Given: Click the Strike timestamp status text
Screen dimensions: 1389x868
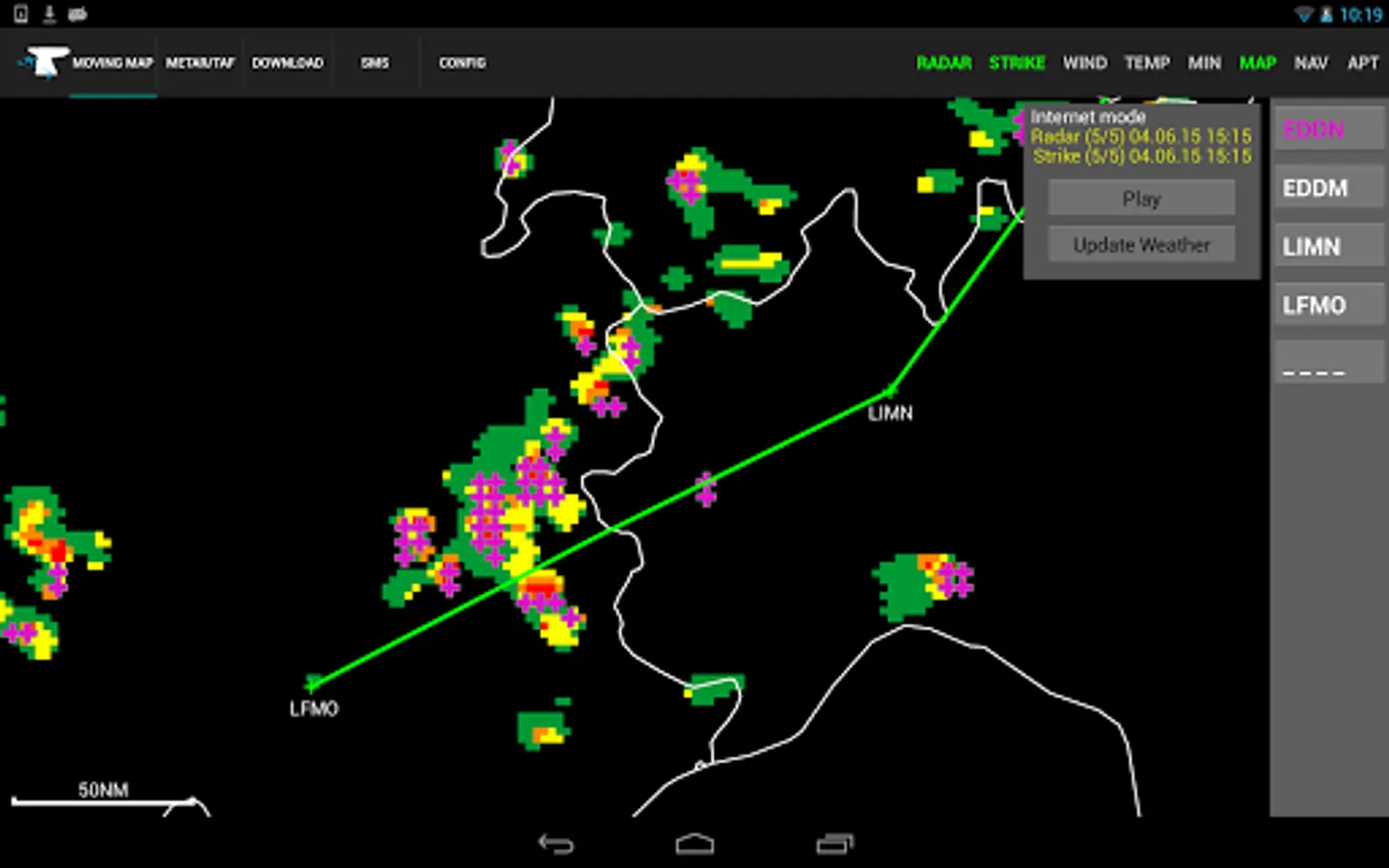Looking at the screenshot, I should (x=1143, y=156).
